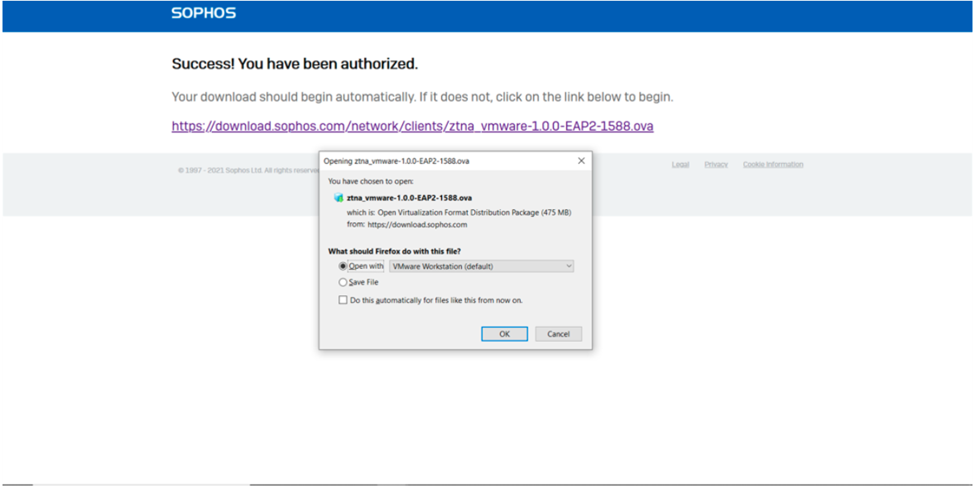Click the copyright 1997 - 2021 Sophos Ltd text
This screenshot has width=975, height=488.
tap(248, 170)
